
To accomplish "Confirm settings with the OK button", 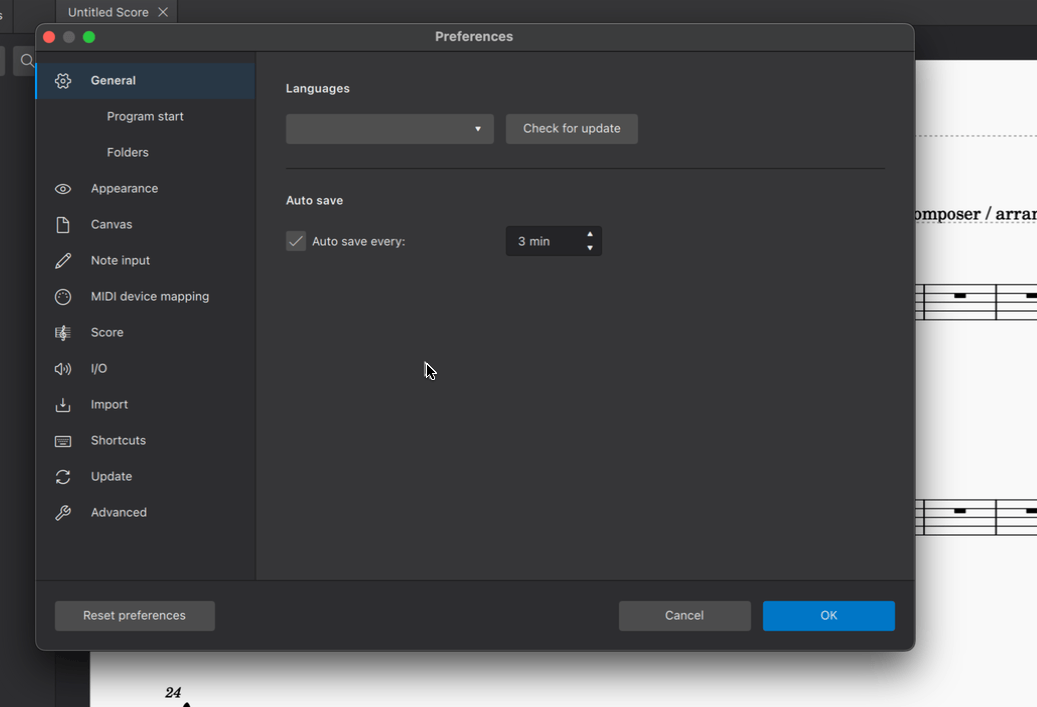I will pos(828,615).
